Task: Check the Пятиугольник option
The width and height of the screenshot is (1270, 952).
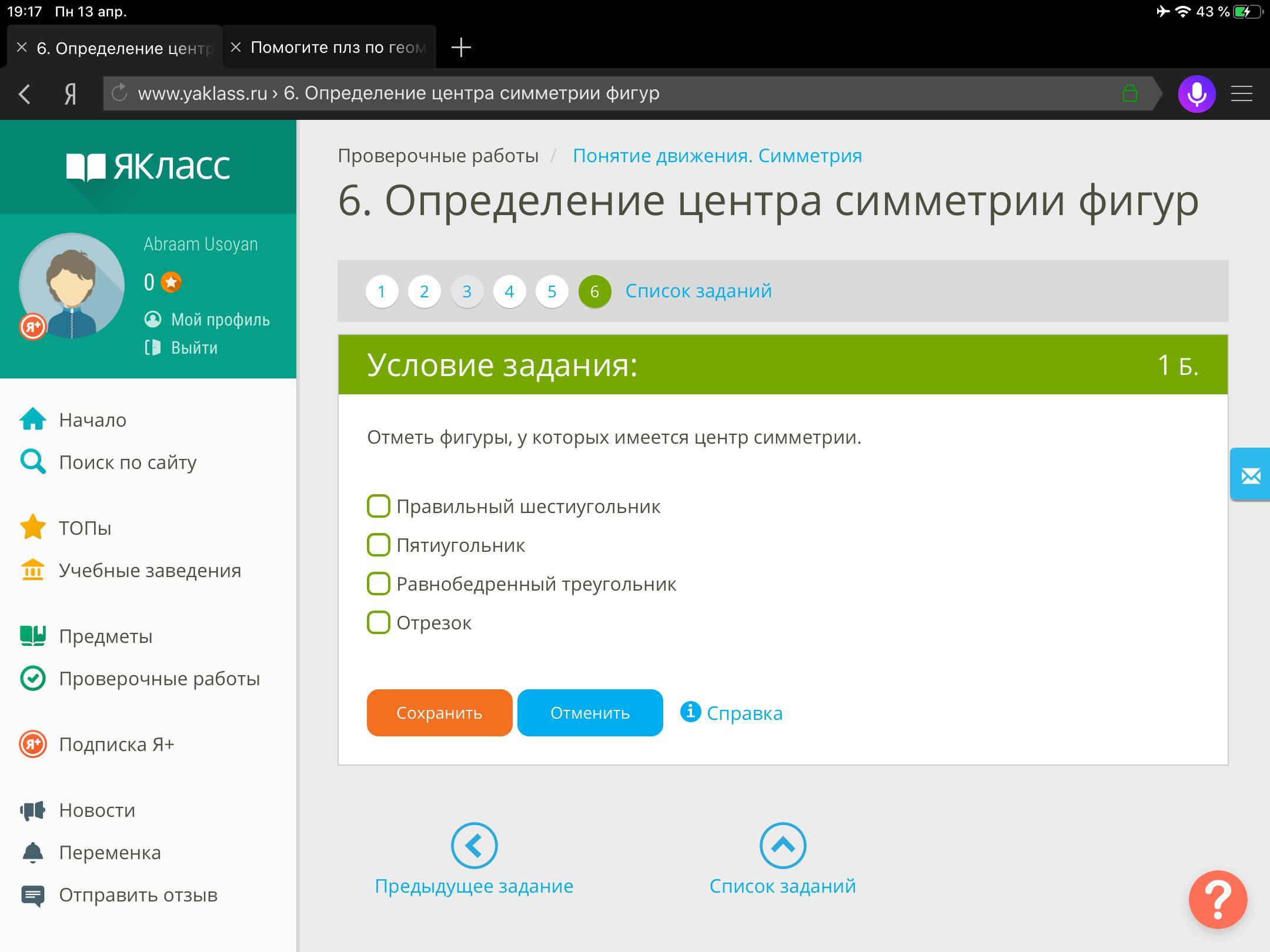Action: coord(379,545)
